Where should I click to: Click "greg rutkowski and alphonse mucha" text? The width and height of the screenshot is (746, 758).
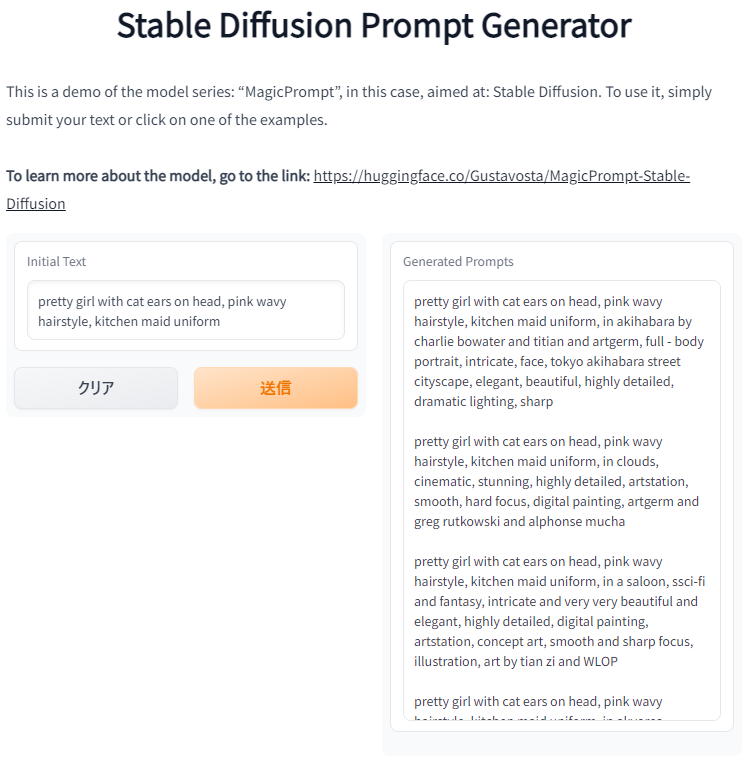519,522
